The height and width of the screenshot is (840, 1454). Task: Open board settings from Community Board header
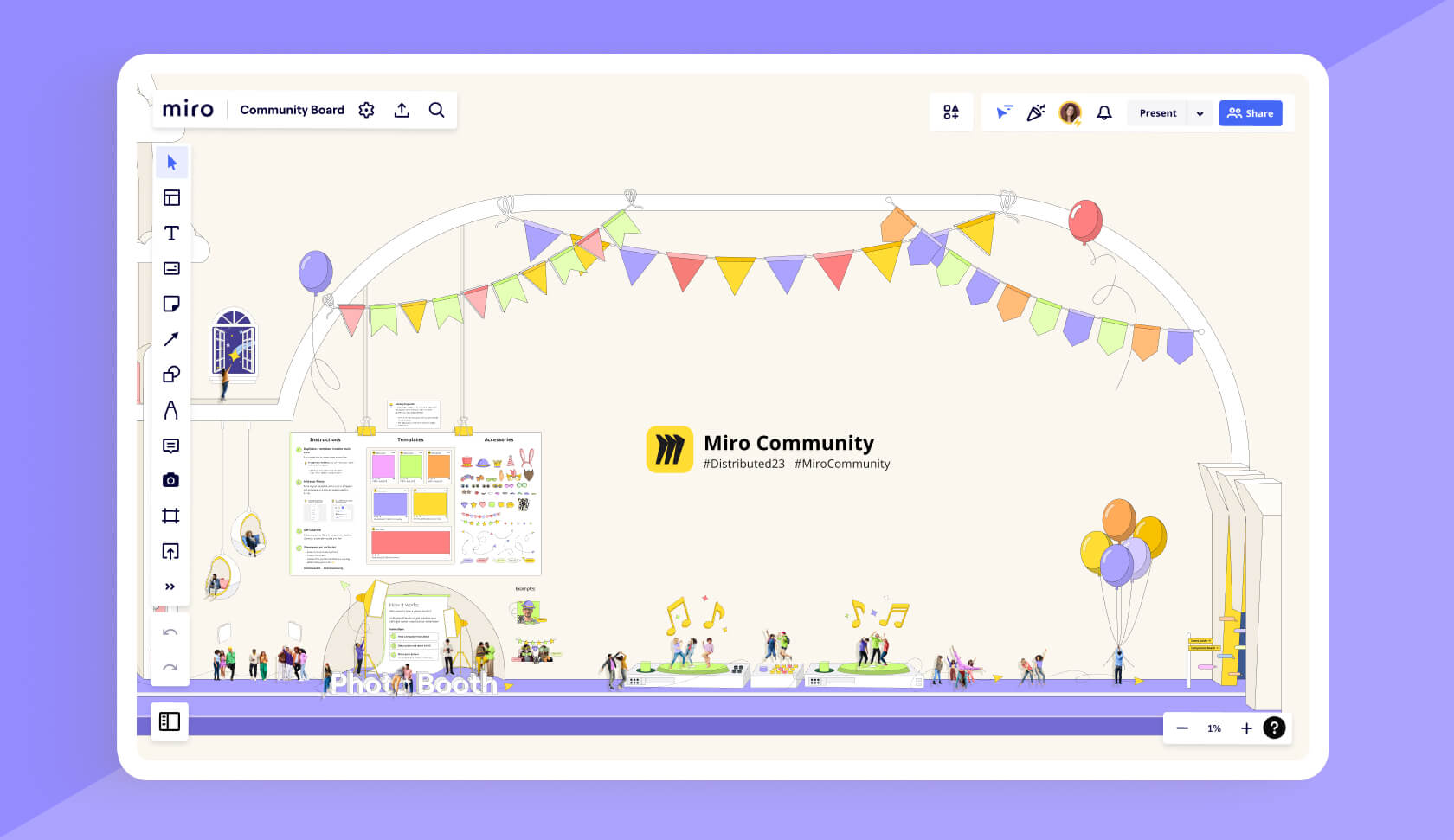(x=366, y=110)
